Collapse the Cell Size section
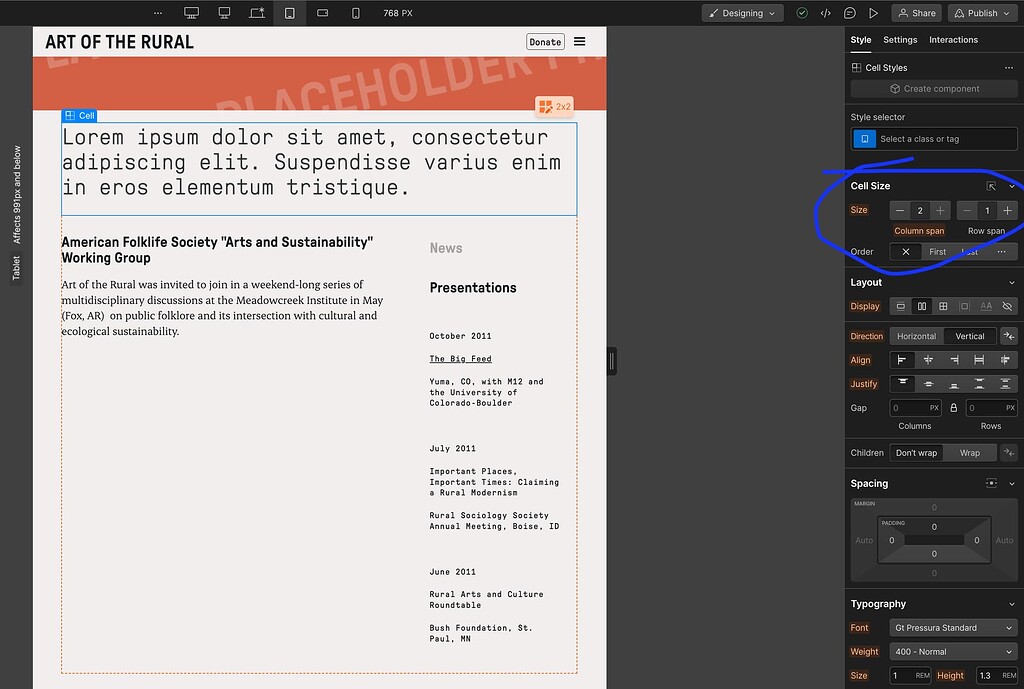Viewport: 1024px width, 689px height. pos(1010,185)
